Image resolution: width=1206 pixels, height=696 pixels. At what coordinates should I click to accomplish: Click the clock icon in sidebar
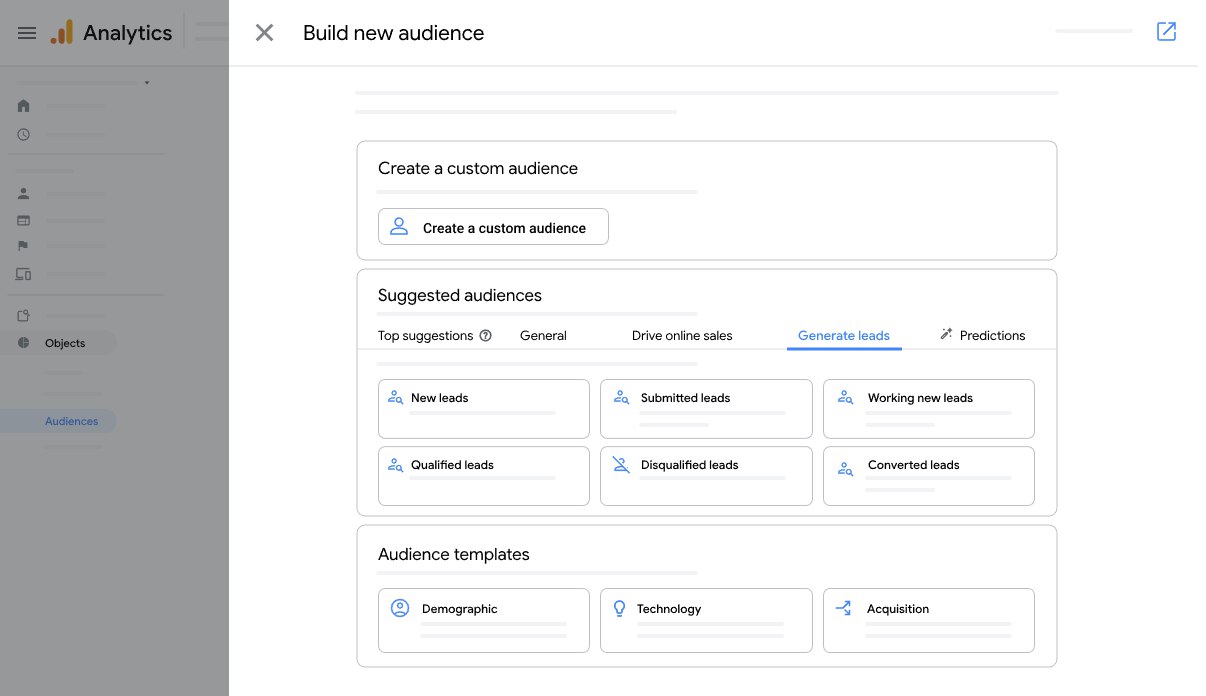(x=24, y=134)
